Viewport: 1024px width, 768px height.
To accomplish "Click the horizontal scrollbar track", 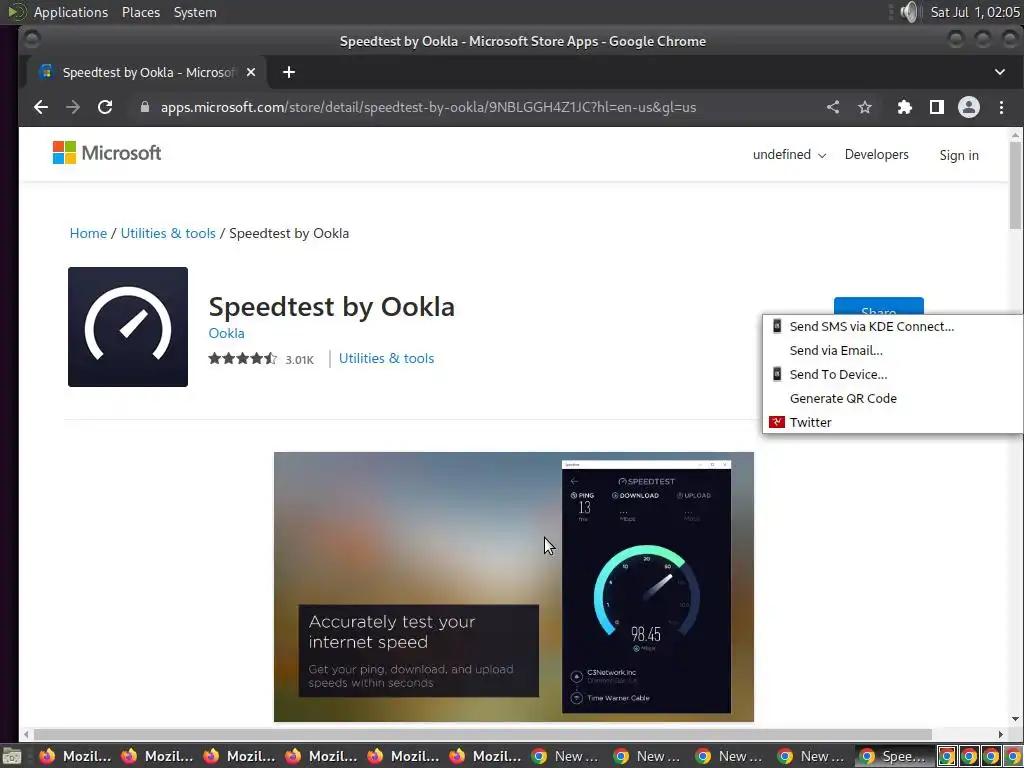I will coord(513,734).
